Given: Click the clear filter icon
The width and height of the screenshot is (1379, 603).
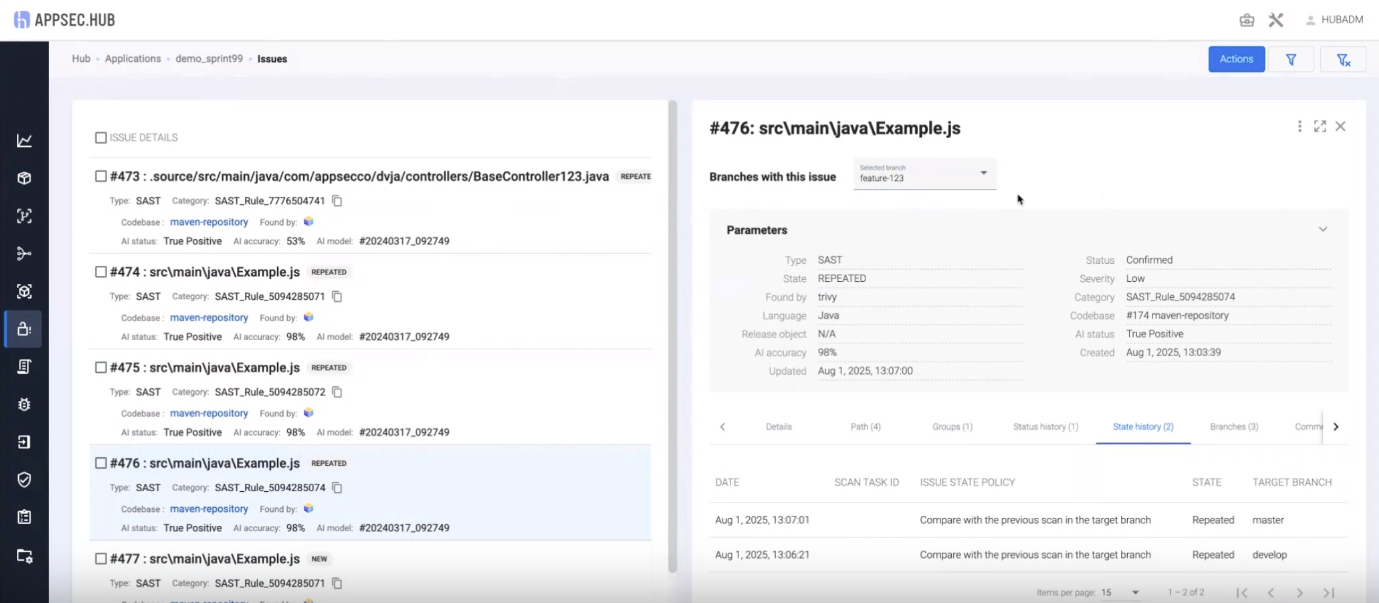Looking at the screenshot, I should [1343, 59].
